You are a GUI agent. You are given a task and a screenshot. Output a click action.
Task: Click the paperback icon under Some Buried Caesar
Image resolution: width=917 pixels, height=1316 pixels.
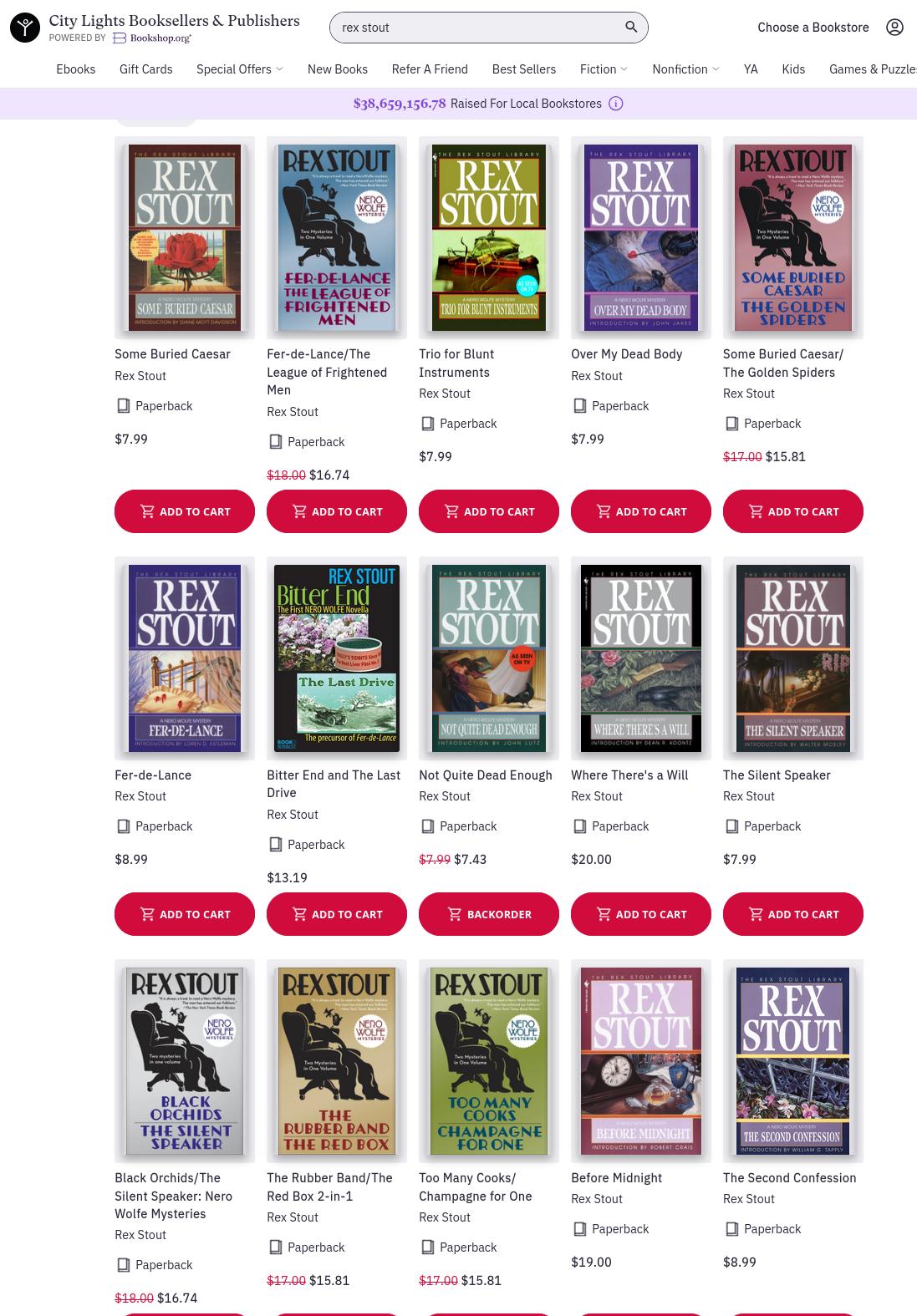(124, 406)
